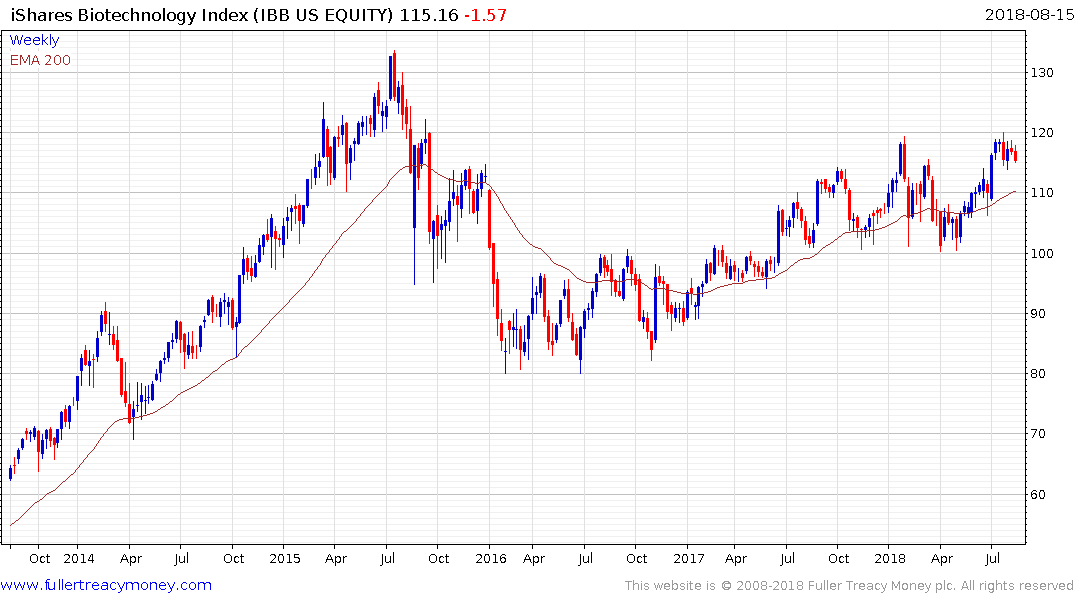Select the EMA 200 legend label
Viewport: 1075px width, 600px height.
(40, 60)
